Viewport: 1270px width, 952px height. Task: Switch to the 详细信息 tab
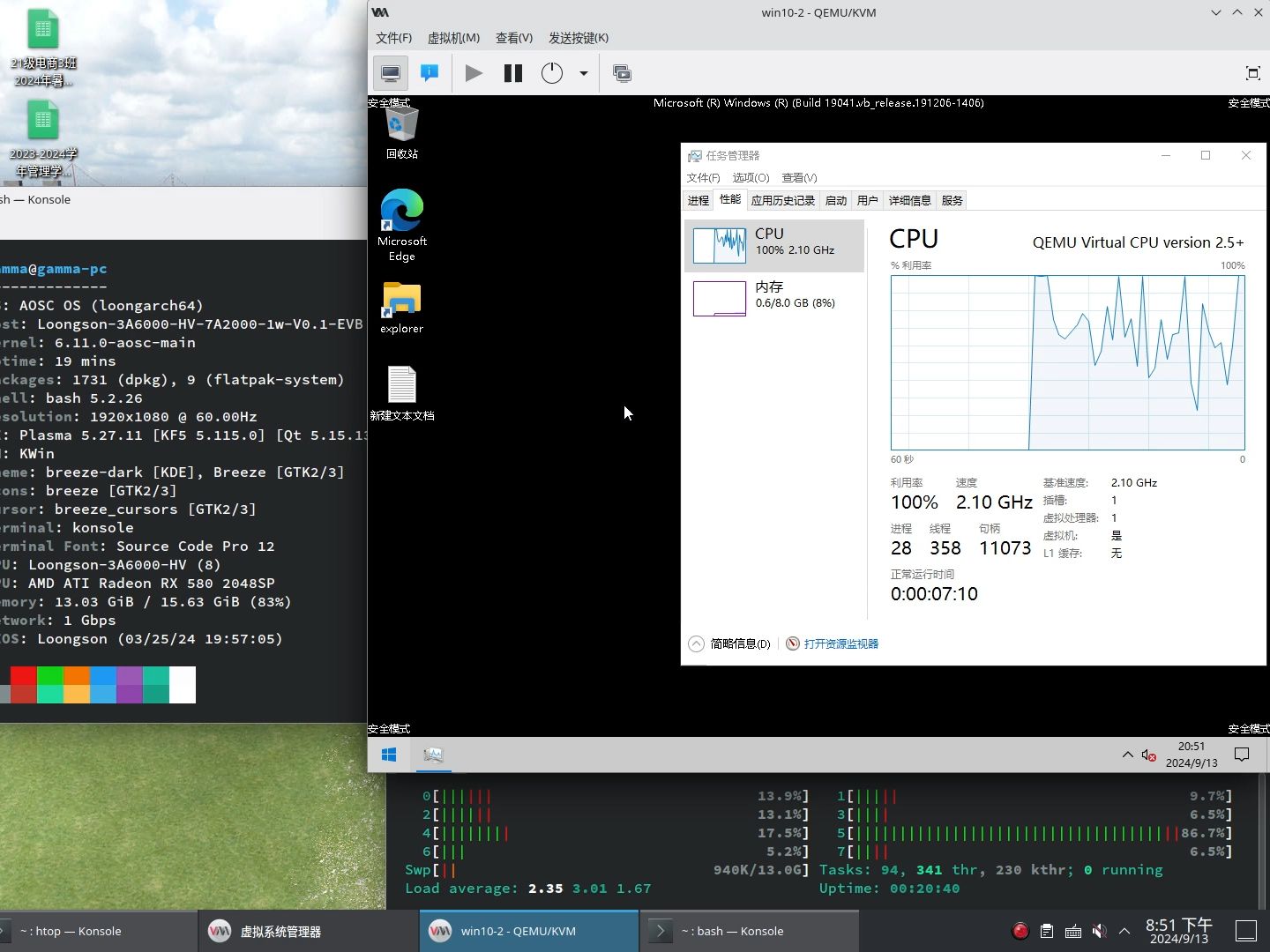pyautogui.click(x=910, y=200)
